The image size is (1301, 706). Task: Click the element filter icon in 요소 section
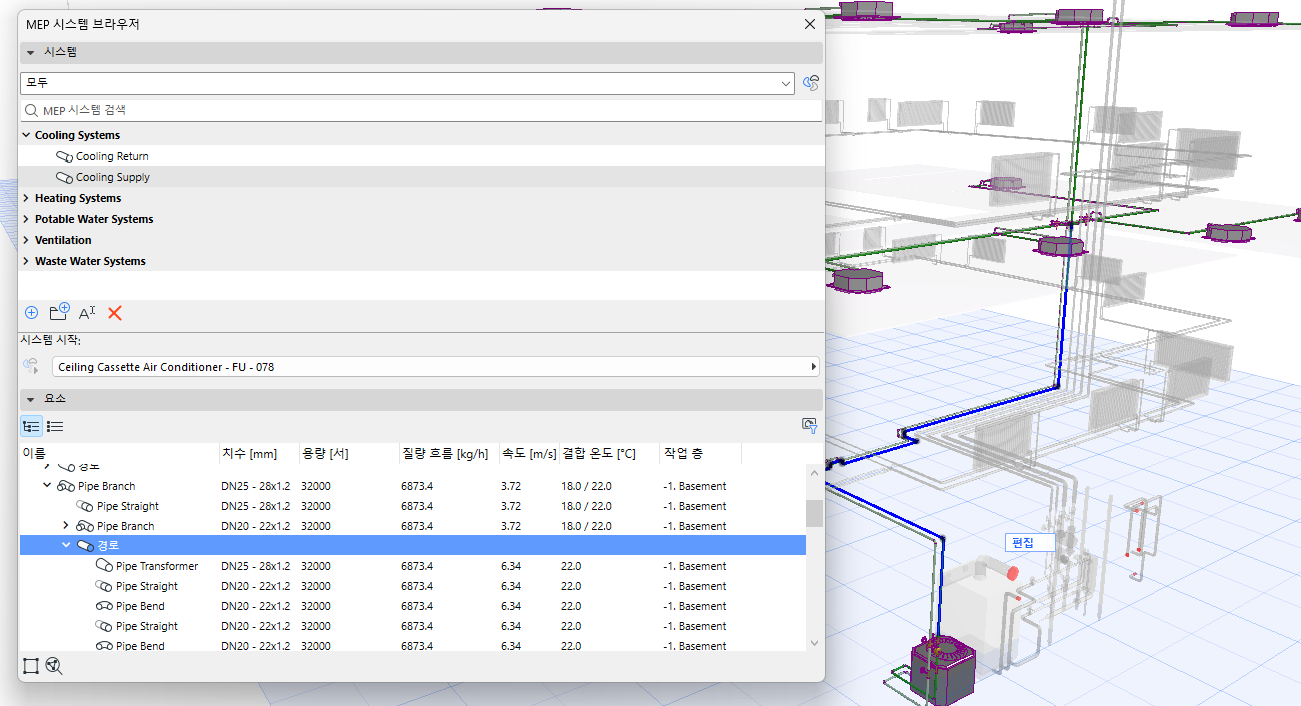[x=810, y=425]
